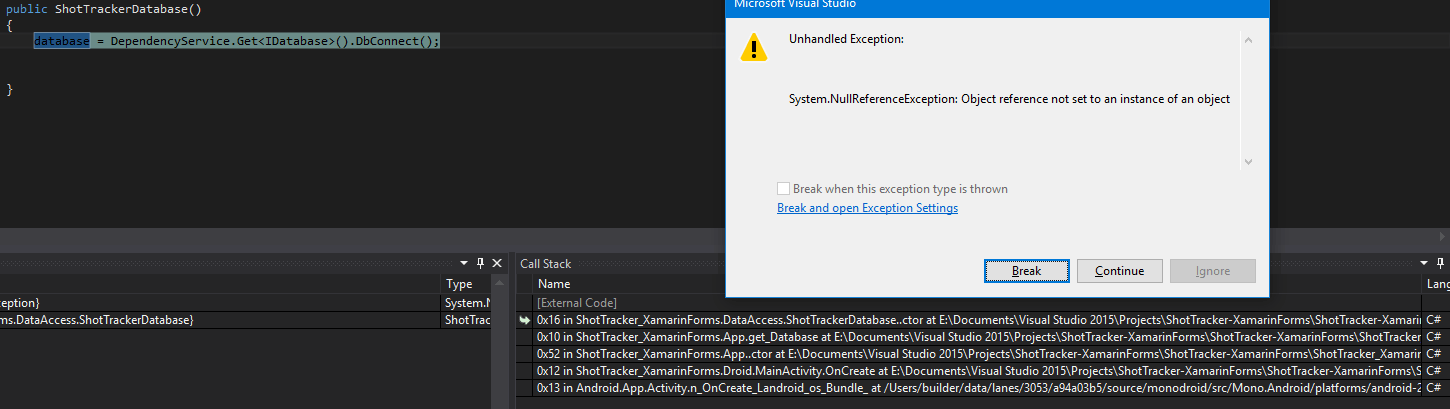1450x409 pixels.
Task: Click 'DbConnect()' in the code line
Action: point(392,41)
